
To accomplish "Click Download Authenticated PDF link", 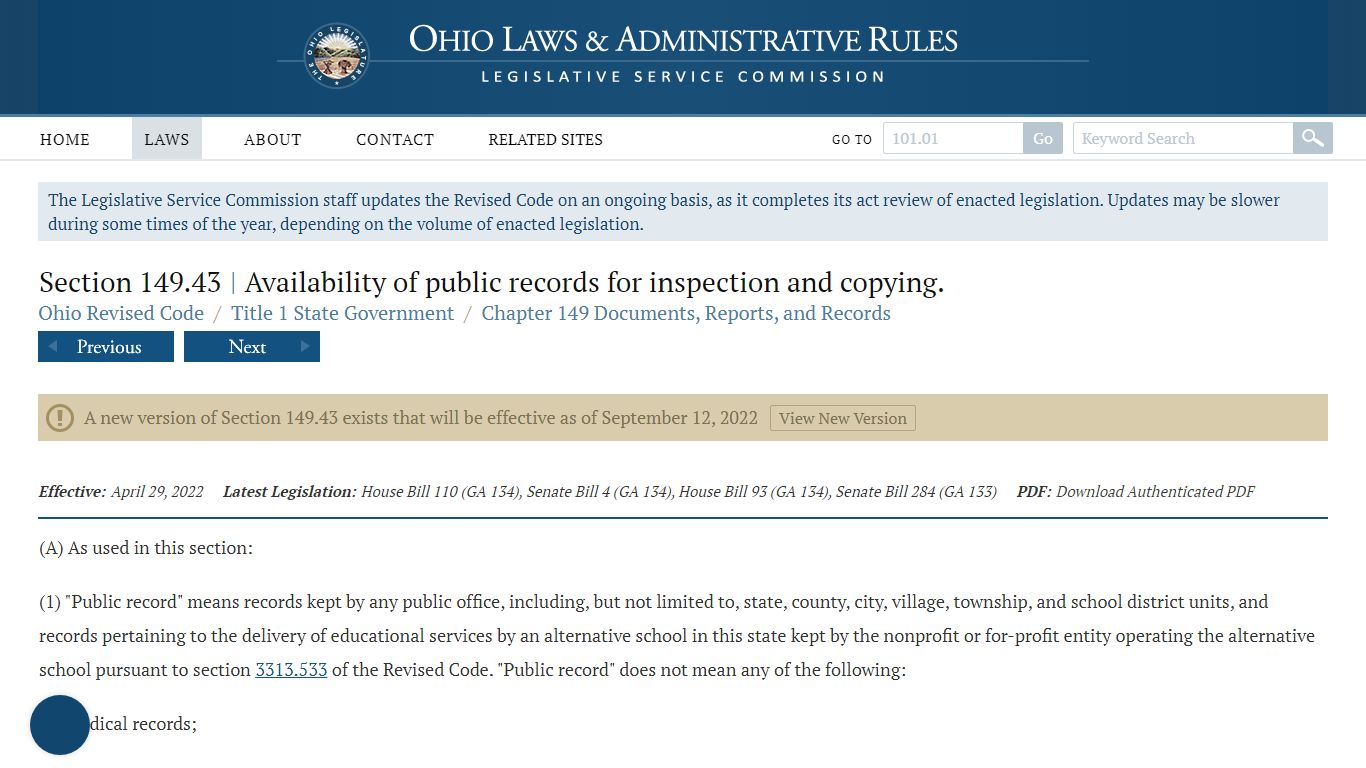I will [x=1155, y=491].
